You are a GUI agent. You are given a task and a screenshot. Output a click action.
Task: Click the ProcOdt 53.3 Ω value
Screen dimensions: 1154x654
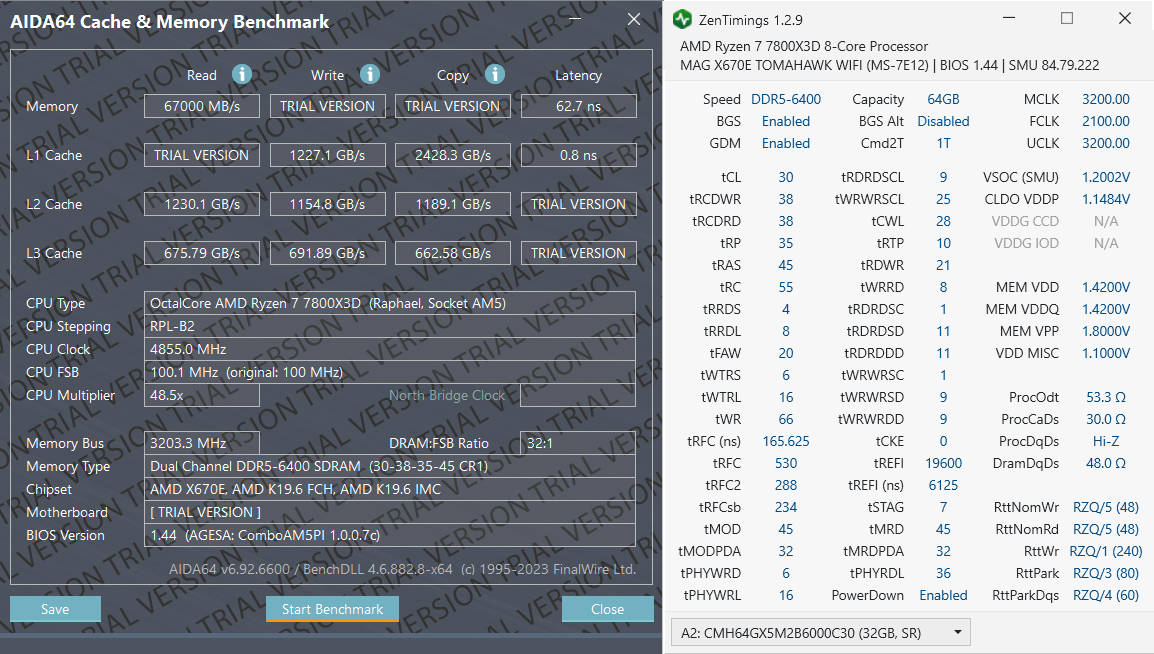[1105, 397]
